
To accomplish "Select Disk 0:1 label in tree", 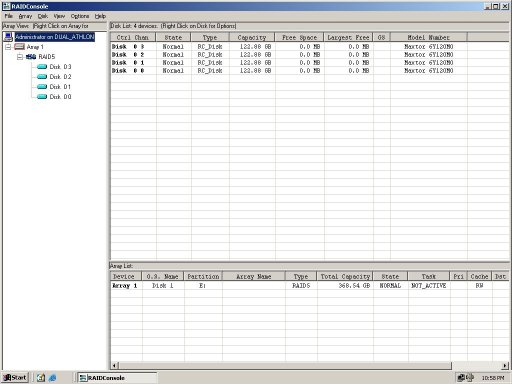I will tap(60, 87).
